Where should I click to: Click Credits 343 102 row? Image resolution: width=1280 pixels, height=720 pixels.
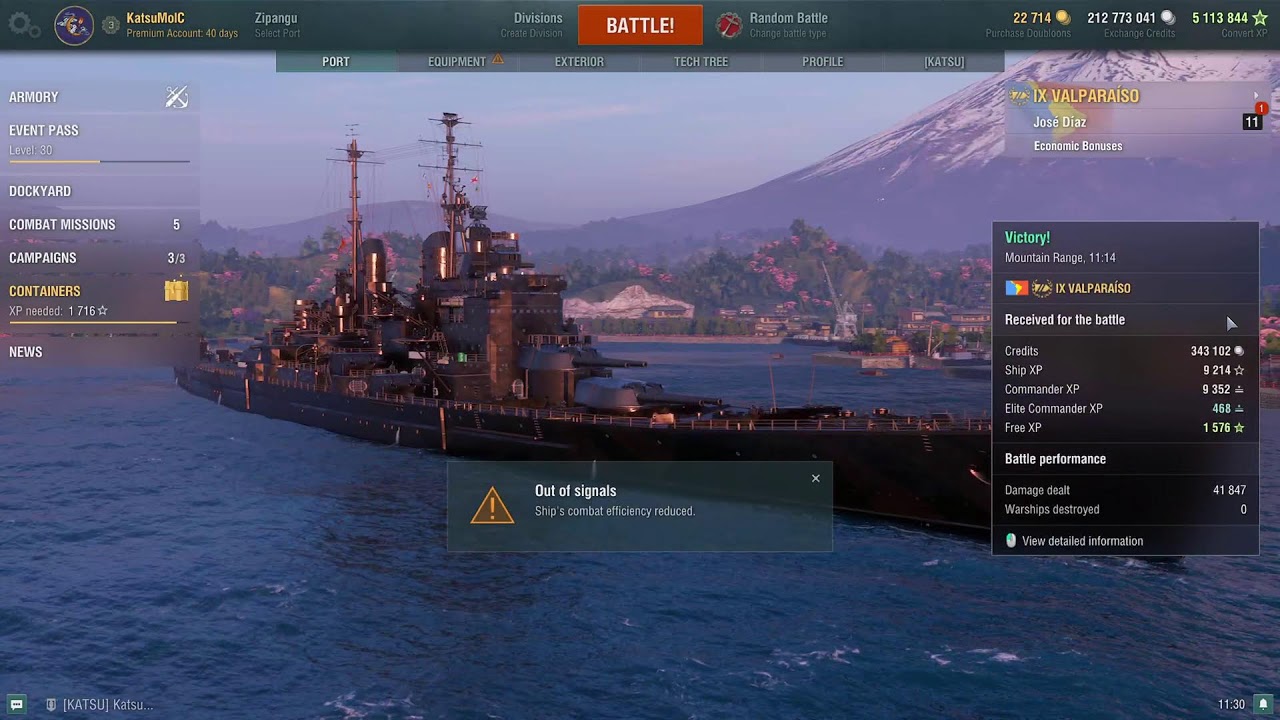click(1125, 351)
